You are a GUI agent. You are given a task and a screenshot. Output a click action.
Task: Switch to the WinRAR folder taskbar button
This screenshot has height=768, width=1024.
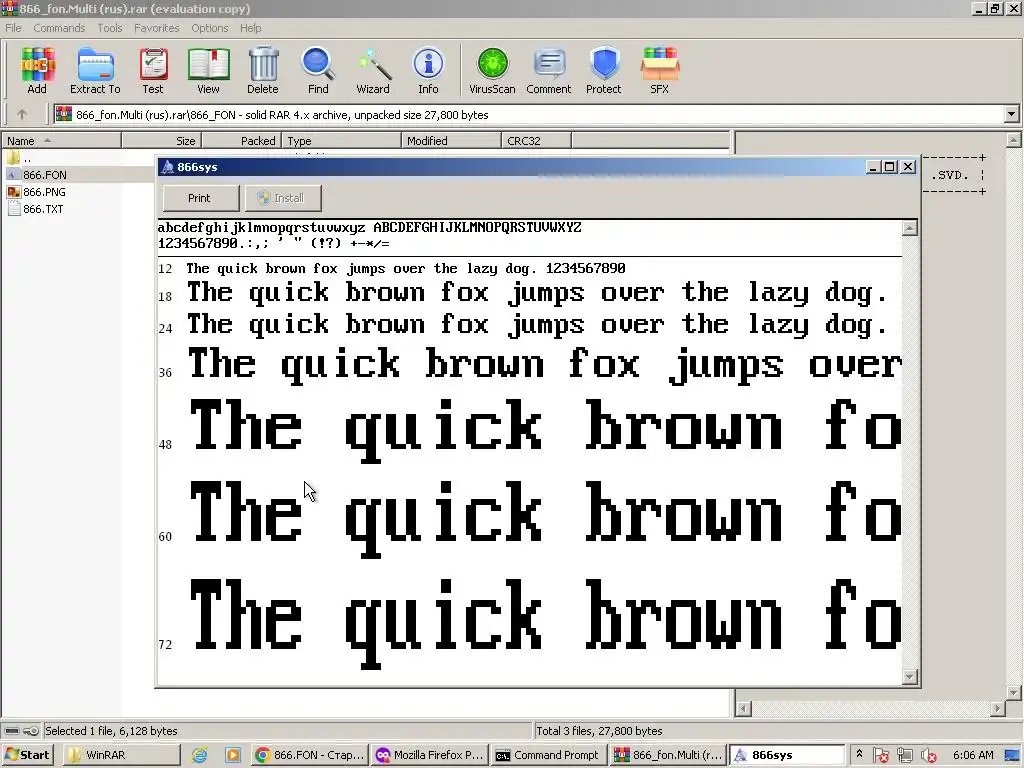pos(121,755)
